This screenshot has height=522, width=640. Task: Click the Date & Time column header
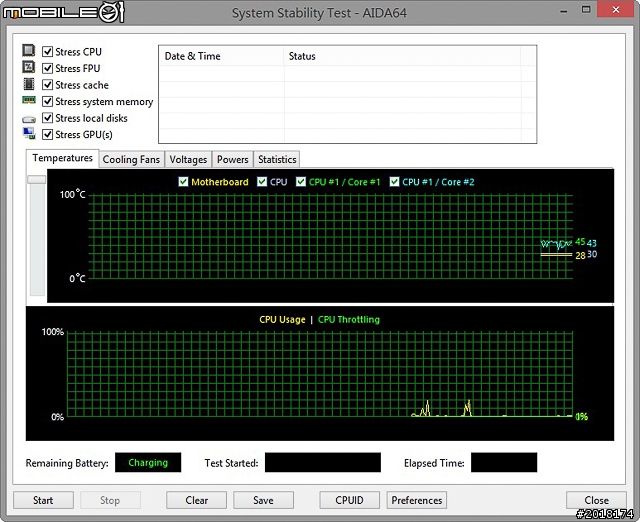(221, 56)
